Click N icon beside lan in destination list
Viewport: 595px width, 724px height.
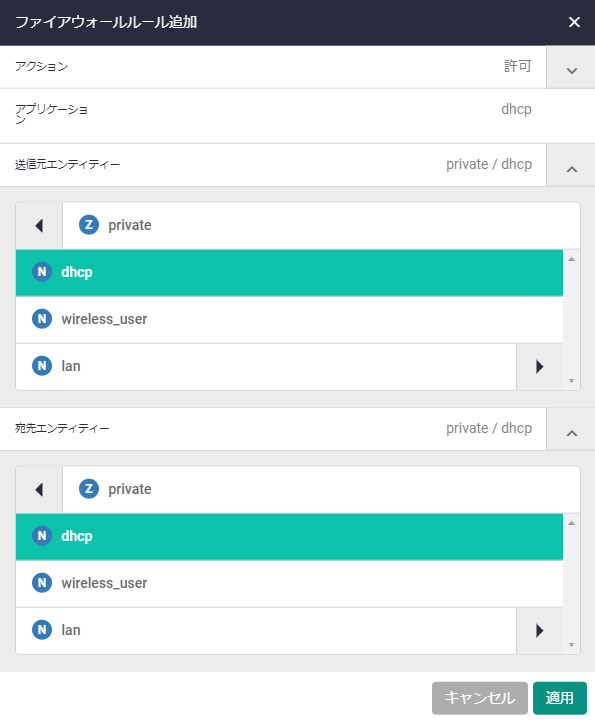[42, 630]
